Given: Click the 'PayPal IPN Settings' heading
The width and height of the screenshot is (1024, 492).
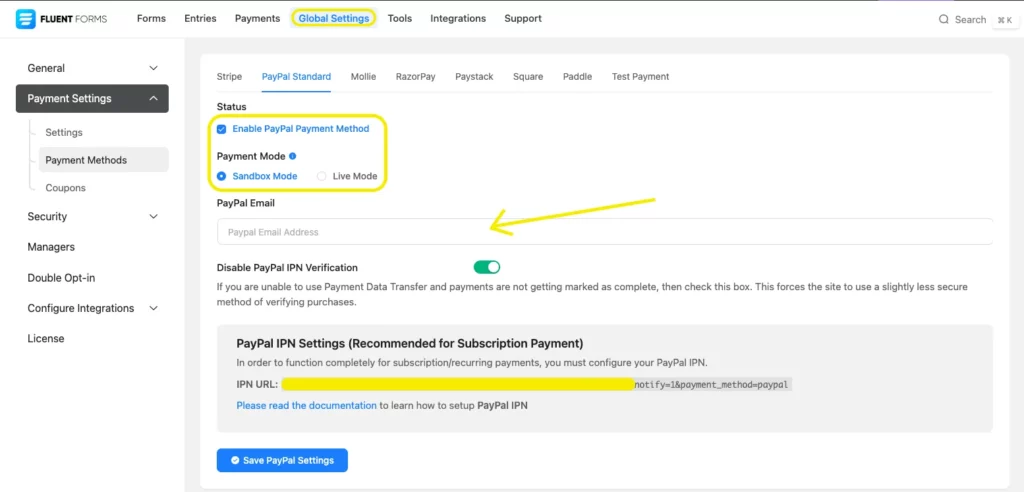Looking at the screenshot, I should [409, 343].
